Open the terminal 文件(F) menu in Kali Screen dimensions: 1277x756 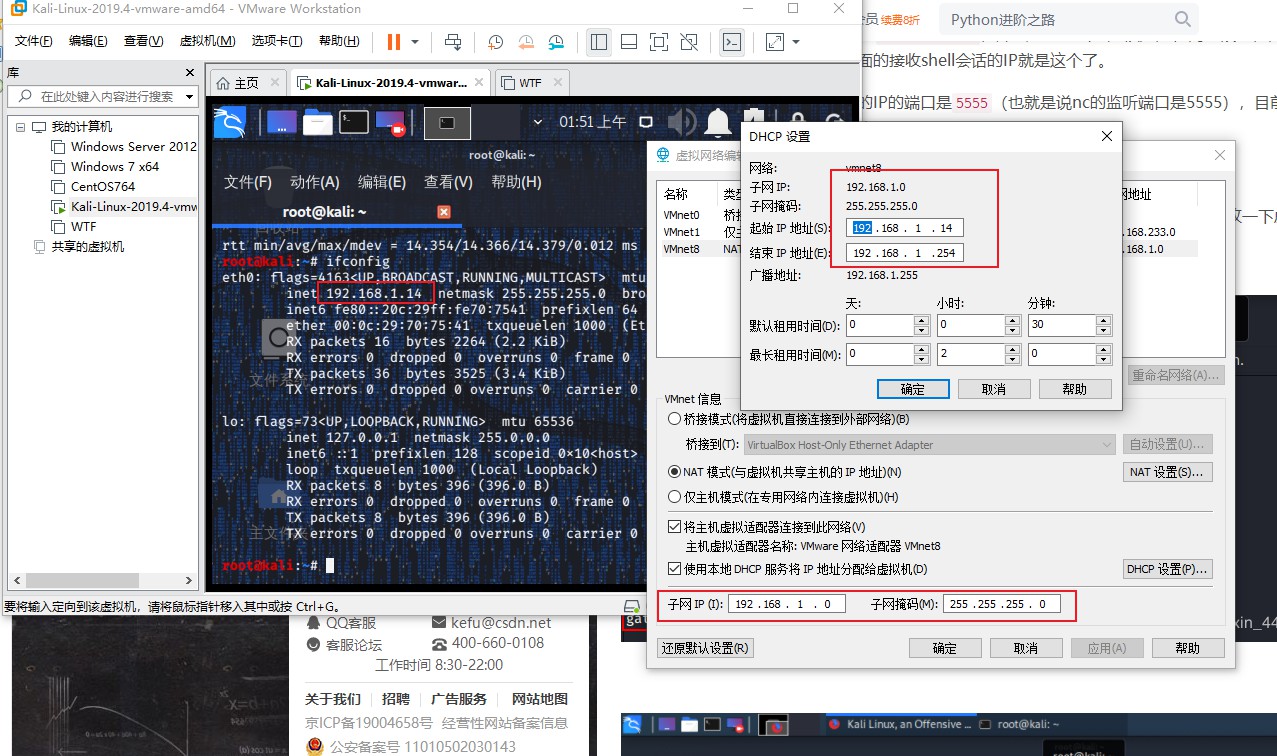(248, 182)
